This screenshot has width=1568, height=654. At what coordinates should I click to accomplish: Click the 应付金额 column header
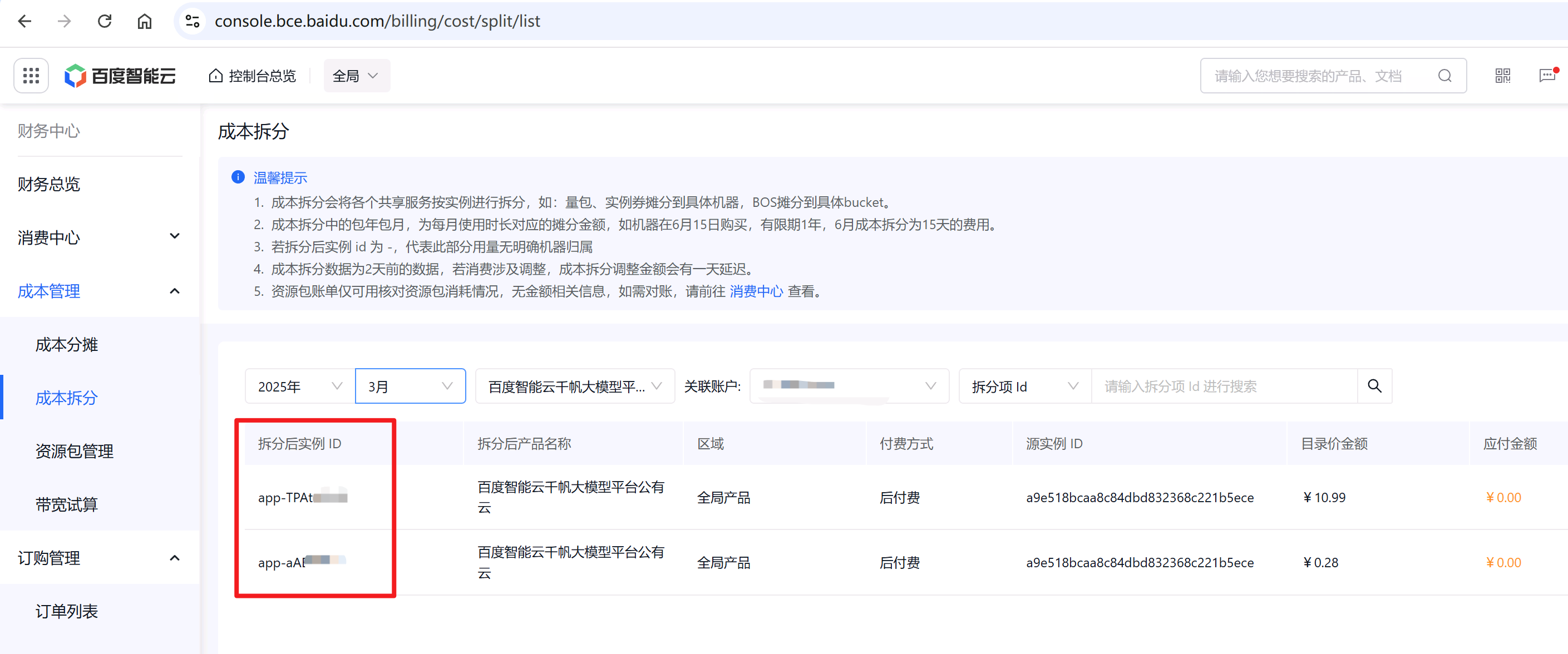[x=1510, y=443]
